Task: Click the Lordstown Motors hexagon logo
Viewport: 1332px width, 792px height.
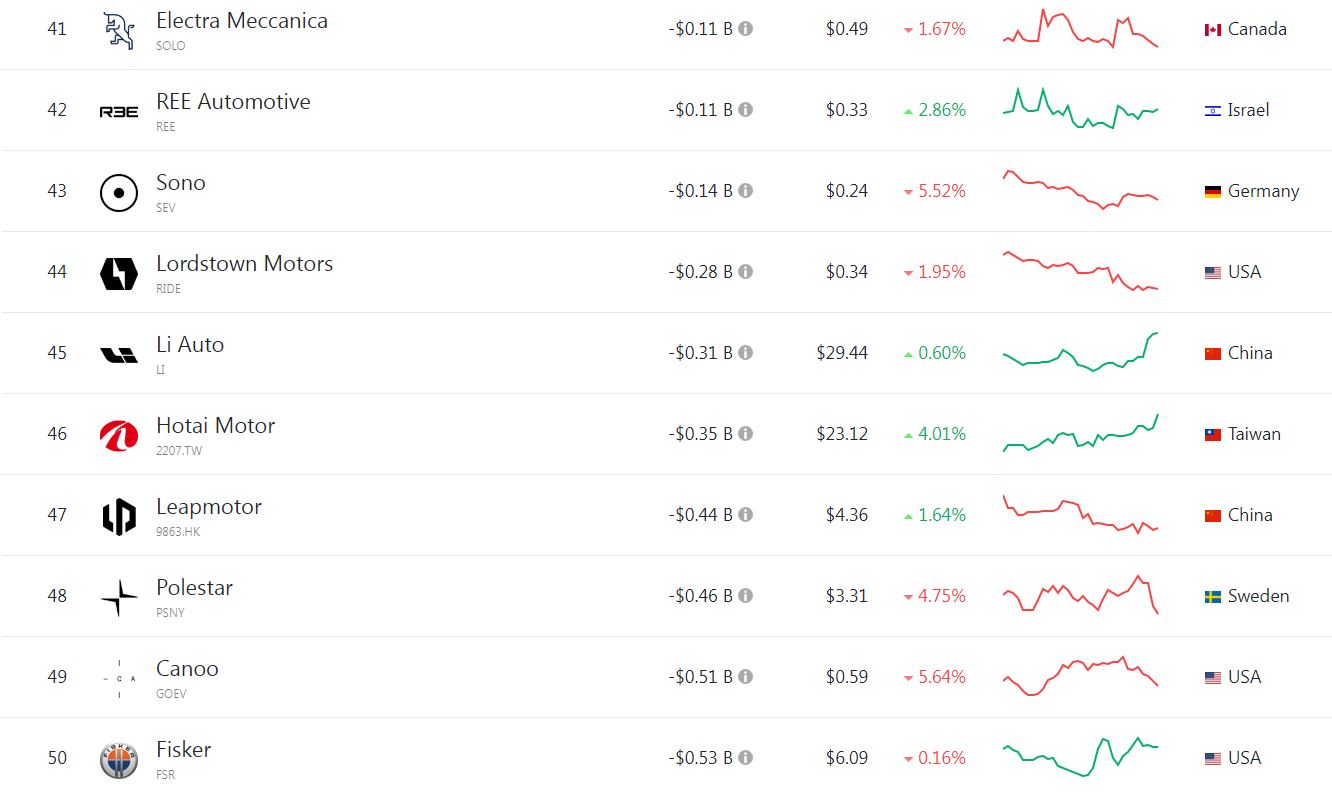Action: (x=119, y=273)
